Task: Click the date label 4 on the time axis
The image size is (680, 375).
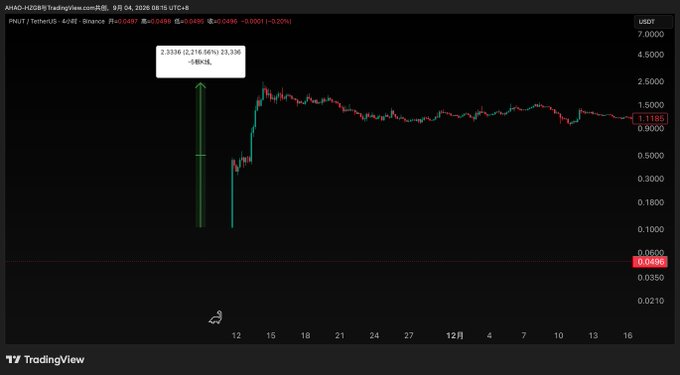Action: pos(489,336)
